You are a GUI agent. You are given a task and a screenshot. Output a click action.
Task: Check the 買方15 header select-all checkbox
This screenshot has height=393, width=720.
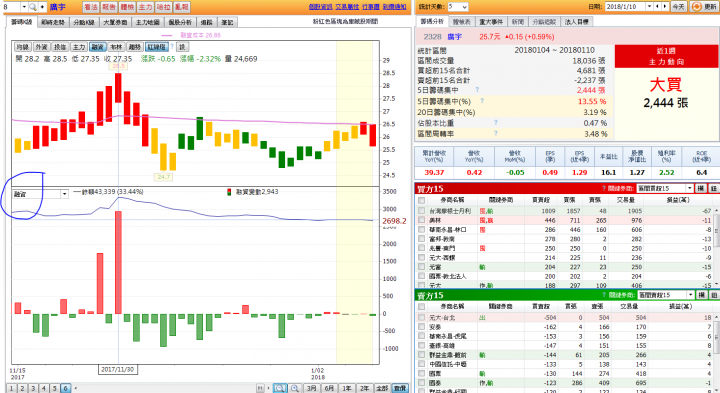(x=422, y=200)
